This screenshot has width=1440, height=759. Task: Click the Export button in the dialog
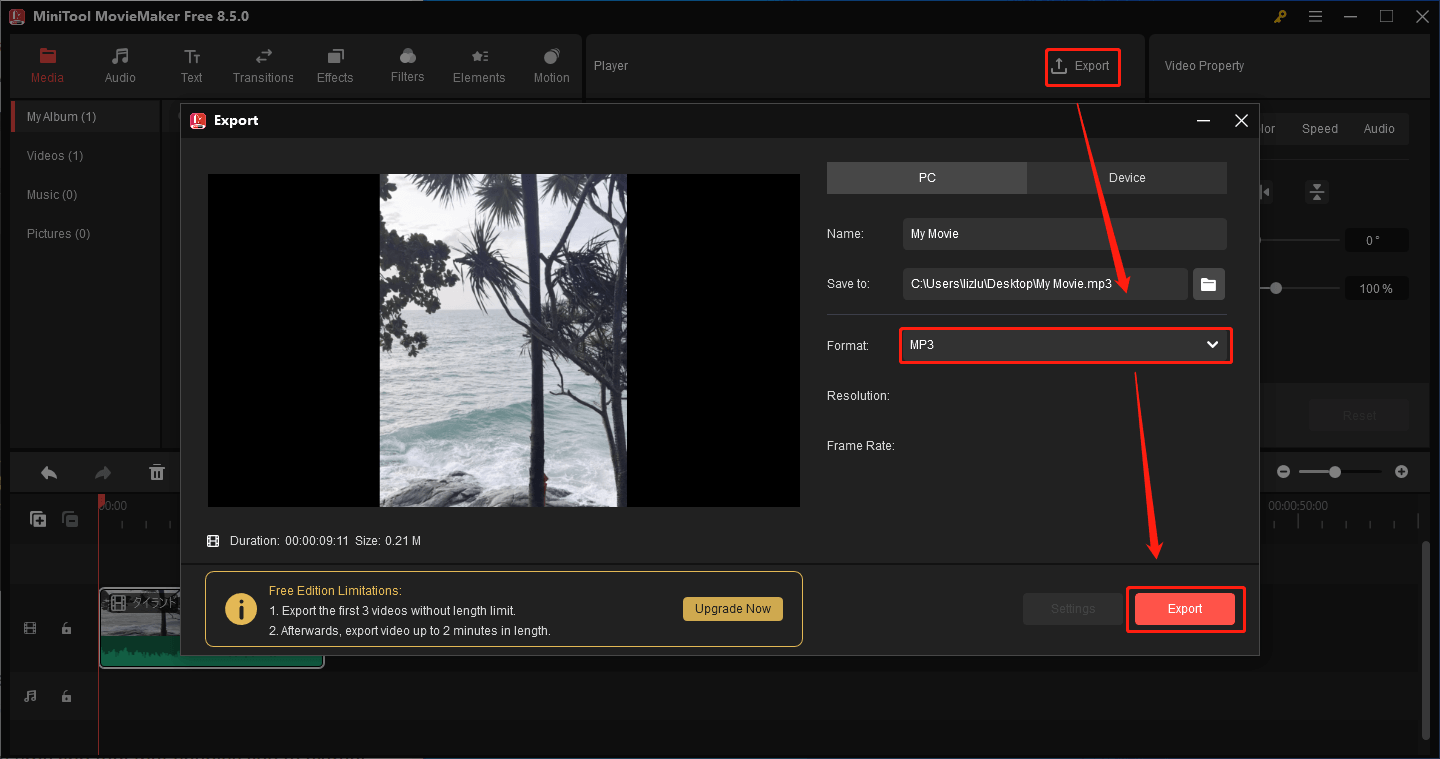point(1184,608)
